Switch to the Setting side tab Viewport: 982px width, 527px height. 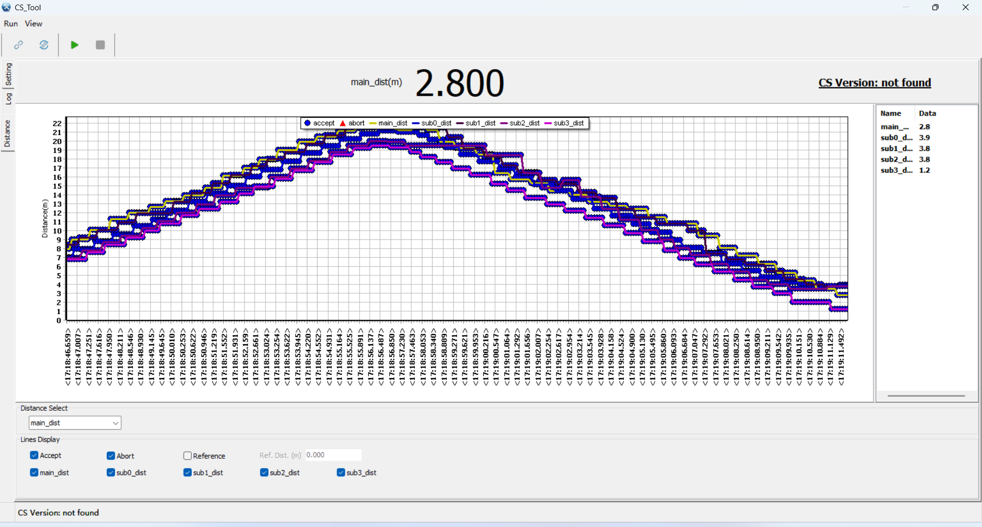coord(8,75)
